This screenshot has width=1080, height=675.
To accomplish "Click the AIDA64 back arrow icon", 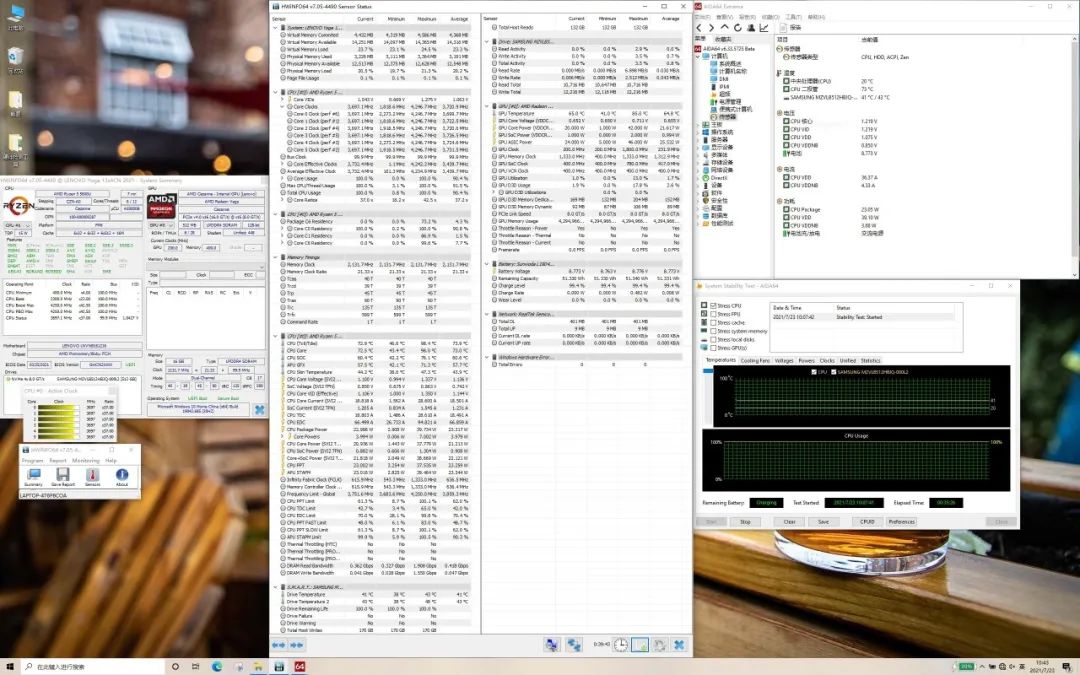I will 699,27.
